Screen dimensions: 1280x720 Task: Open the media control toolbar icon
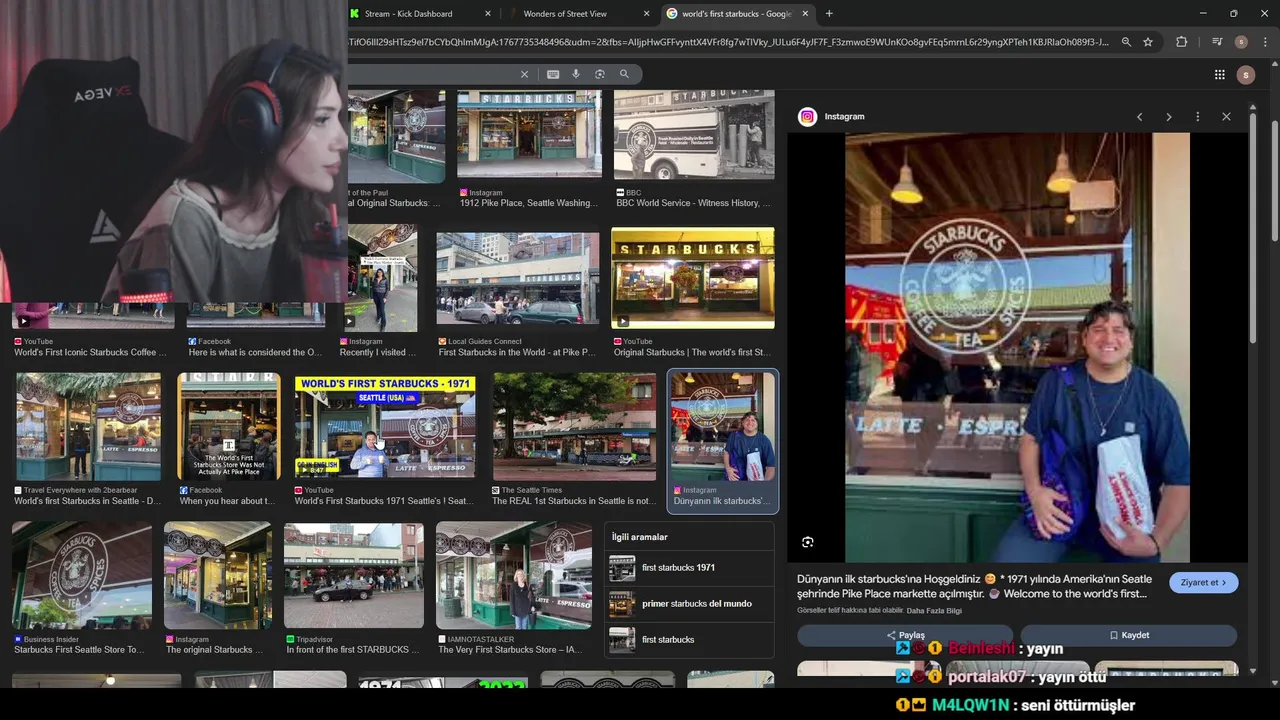[1217, 42]
